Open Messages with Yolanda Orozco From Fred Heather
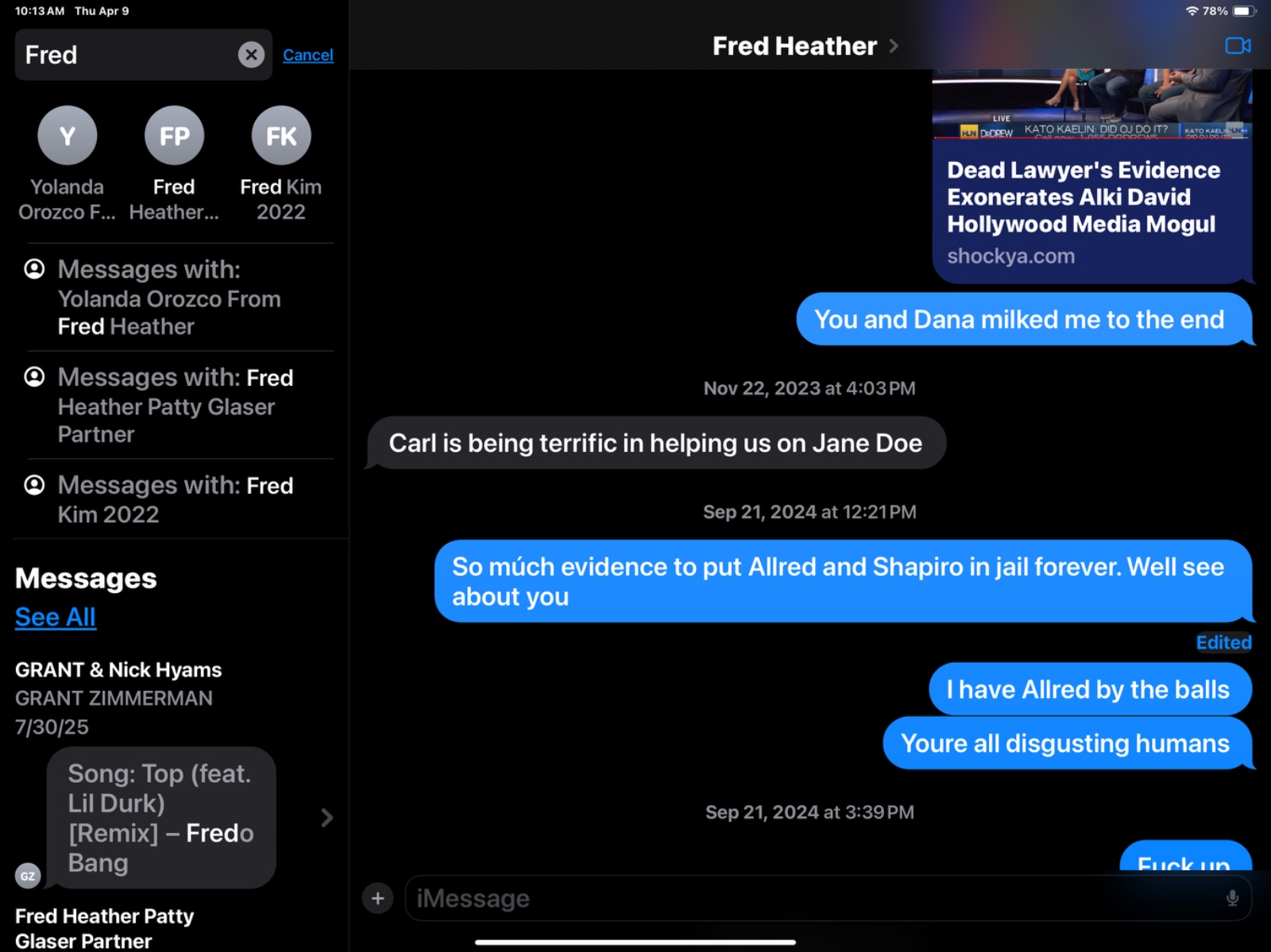This screenshot has width=1271, height=952. pyautogui.click(x=180, y=298)
